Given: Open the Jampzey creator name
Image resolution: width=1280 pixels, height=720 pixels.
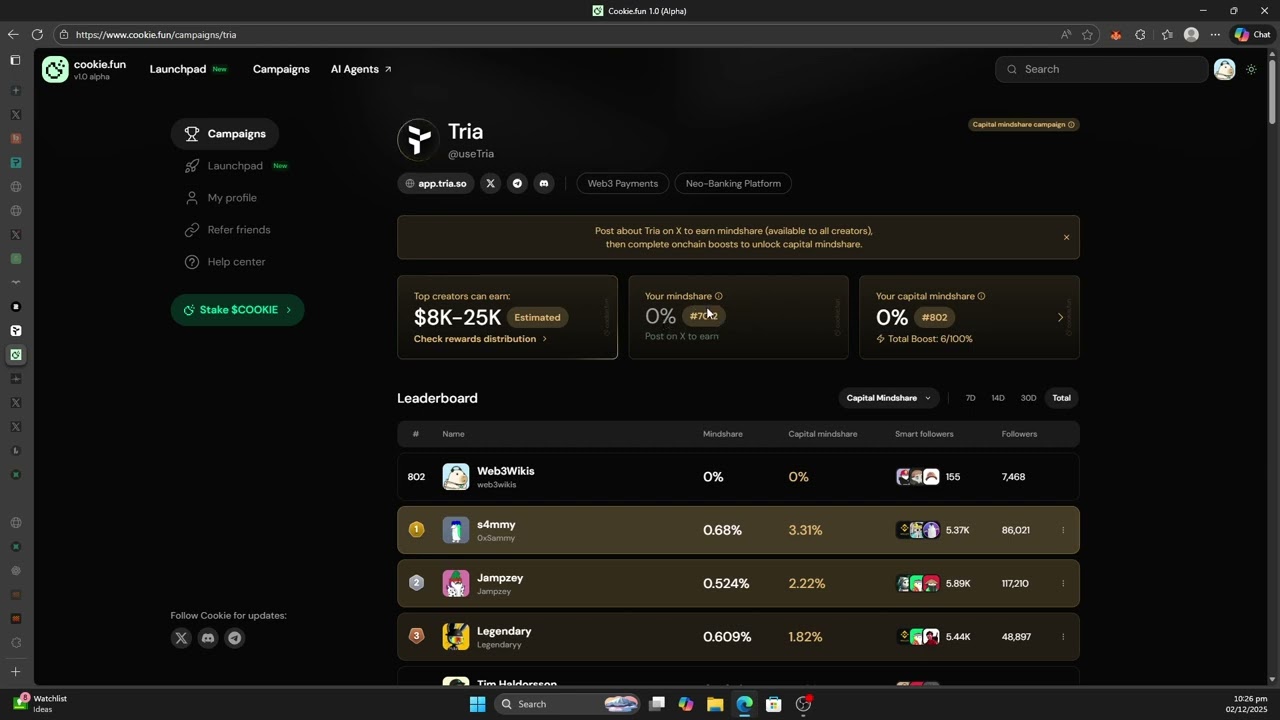Looking at the screenshot, I should click(500, 578).
